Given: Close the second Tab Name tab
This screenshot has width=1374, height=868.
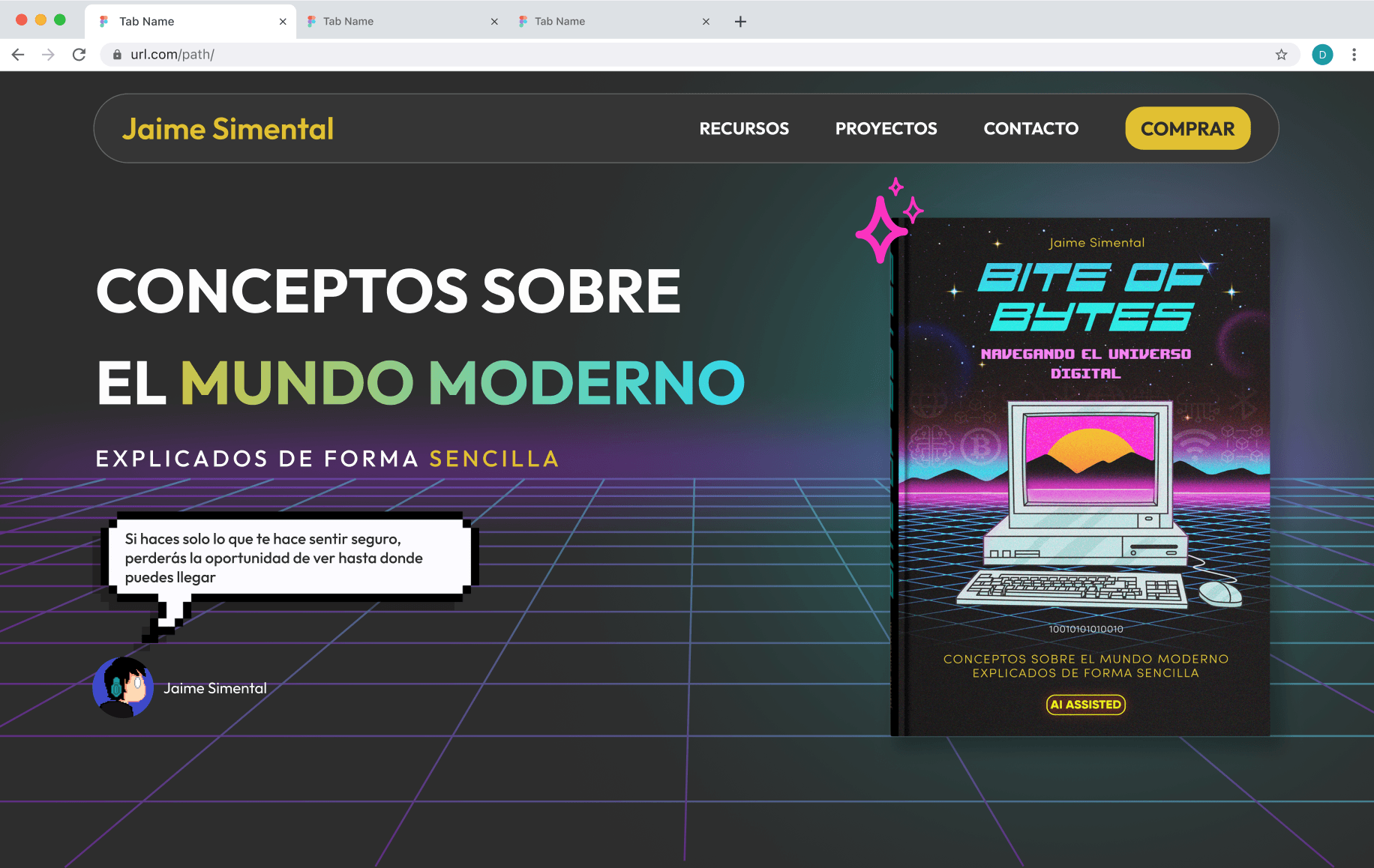Looking at the screenshot, I should click(x=494, y=22).
